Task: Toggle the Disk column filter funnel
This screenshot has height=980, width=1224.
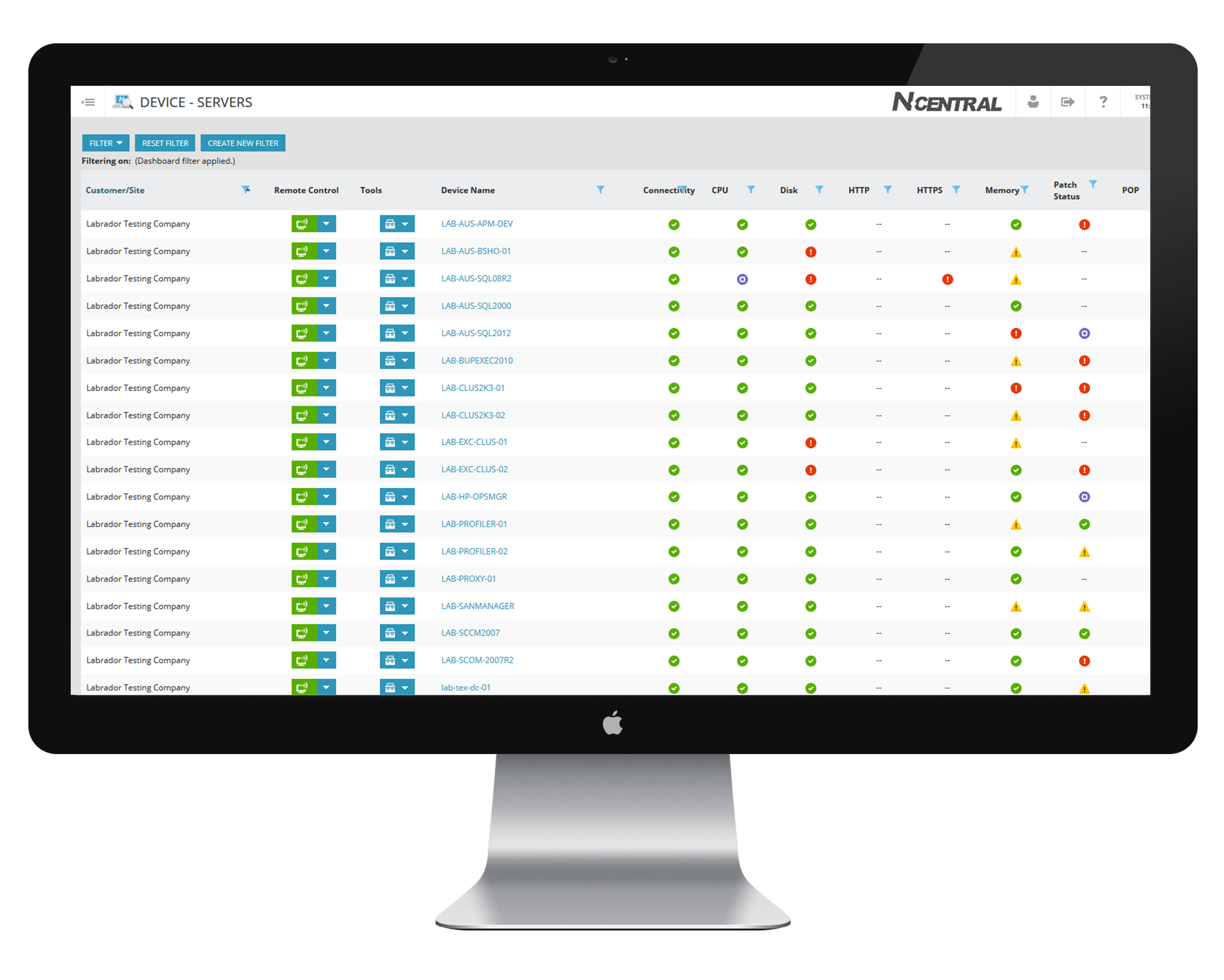Action: (818, 189)
